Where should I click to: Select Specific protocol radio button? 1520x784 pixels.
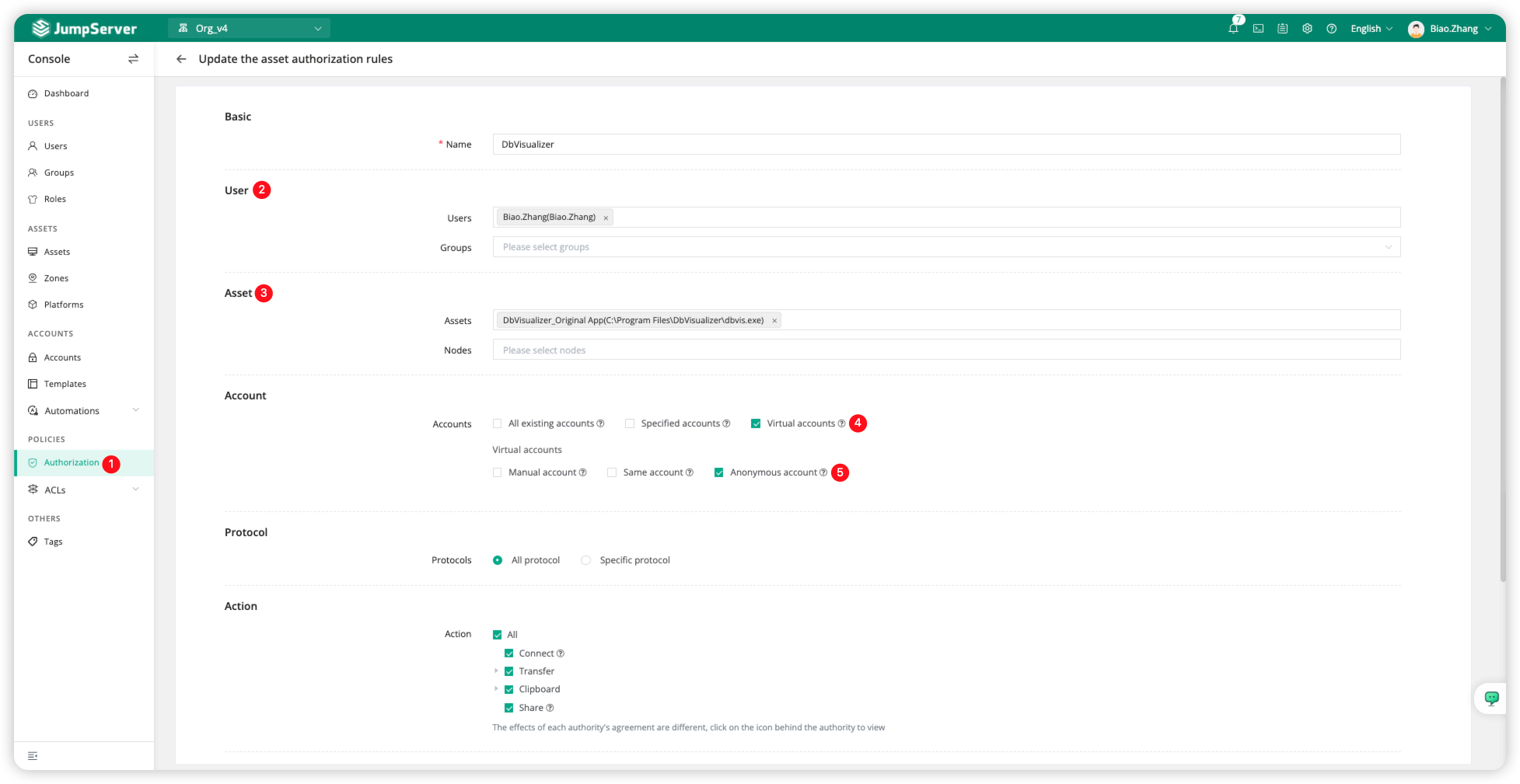[x=586, y=560]
